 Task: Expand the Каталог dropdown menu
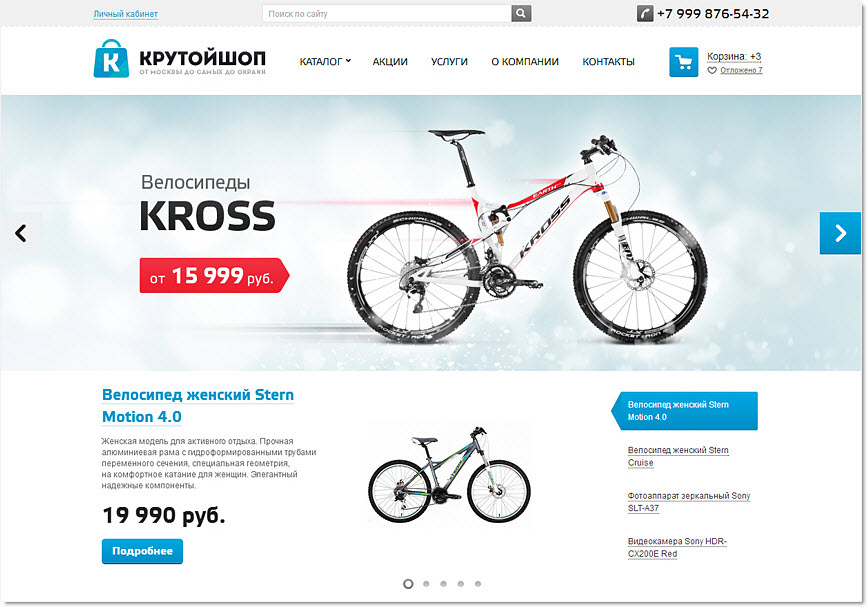click(325, 61)
